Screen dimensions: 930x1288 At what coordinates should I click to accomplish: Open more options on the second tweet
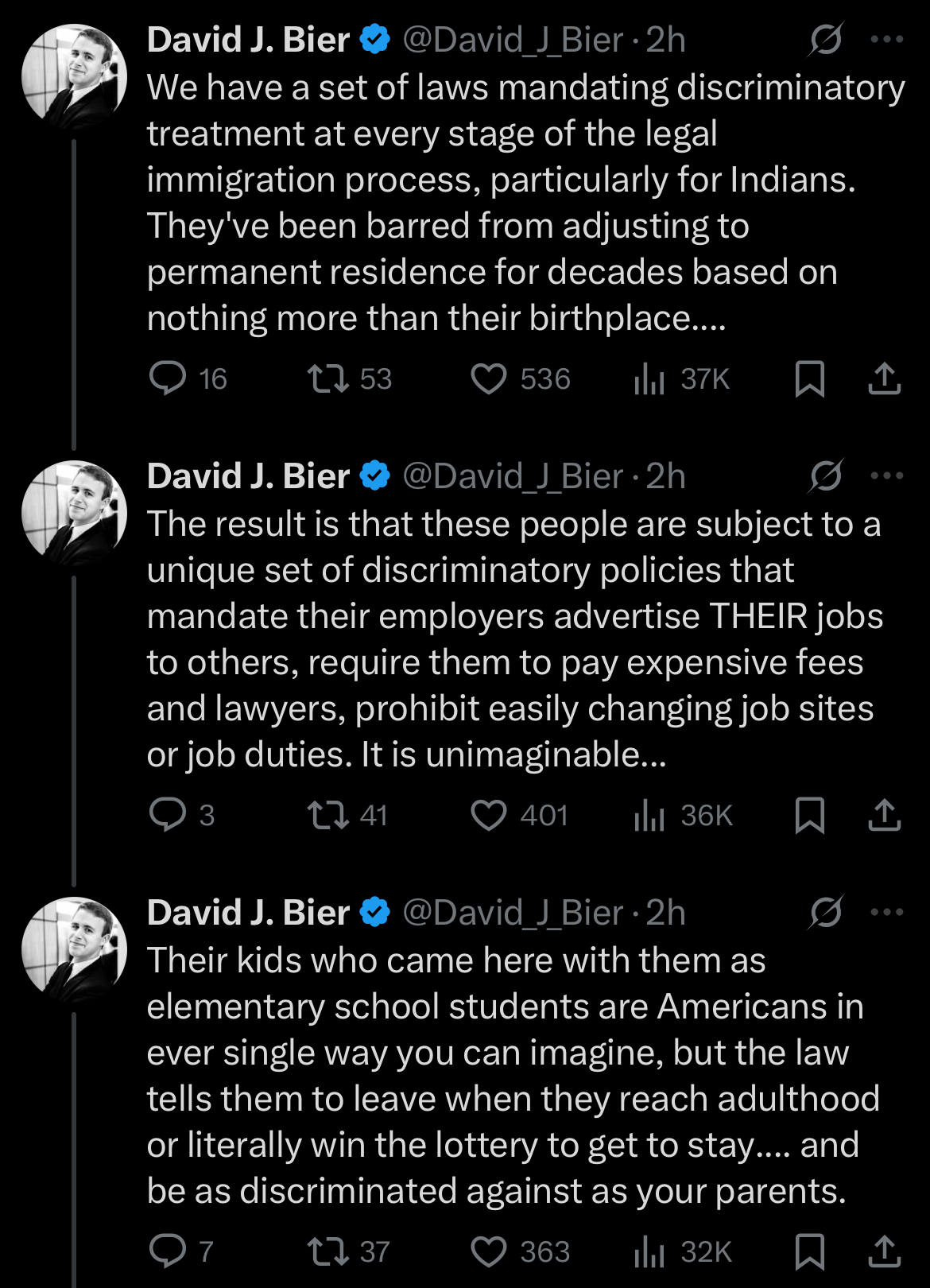tap(887, 475)
